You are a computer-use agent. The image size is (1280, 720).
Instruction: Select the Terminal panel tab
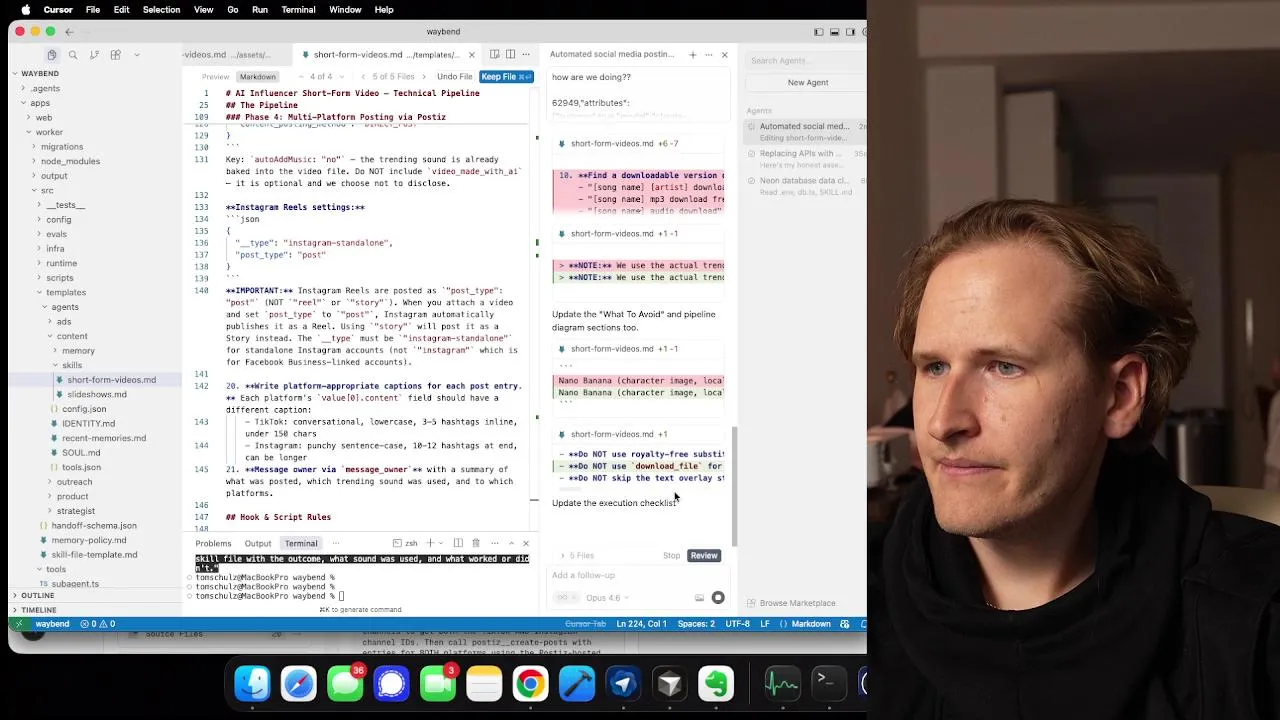point(301,543)
